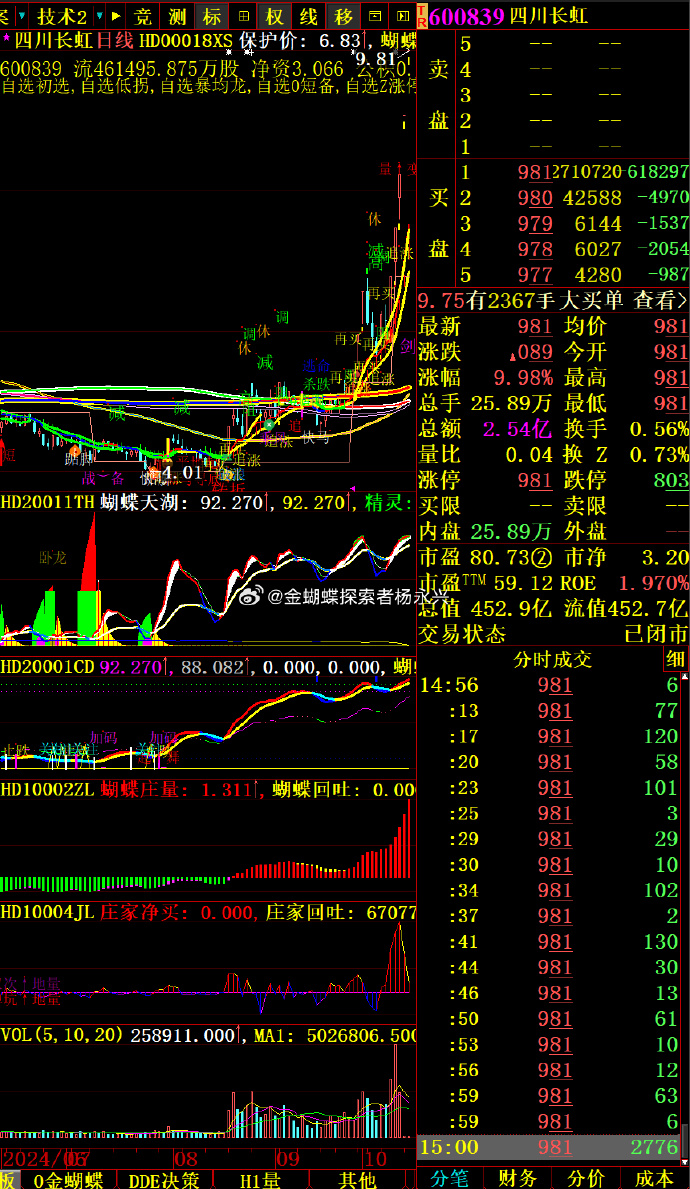Click buy level 5 price 977
Image resolution: width=690 pixels, height=1189 pixels.
click(535, 275)
